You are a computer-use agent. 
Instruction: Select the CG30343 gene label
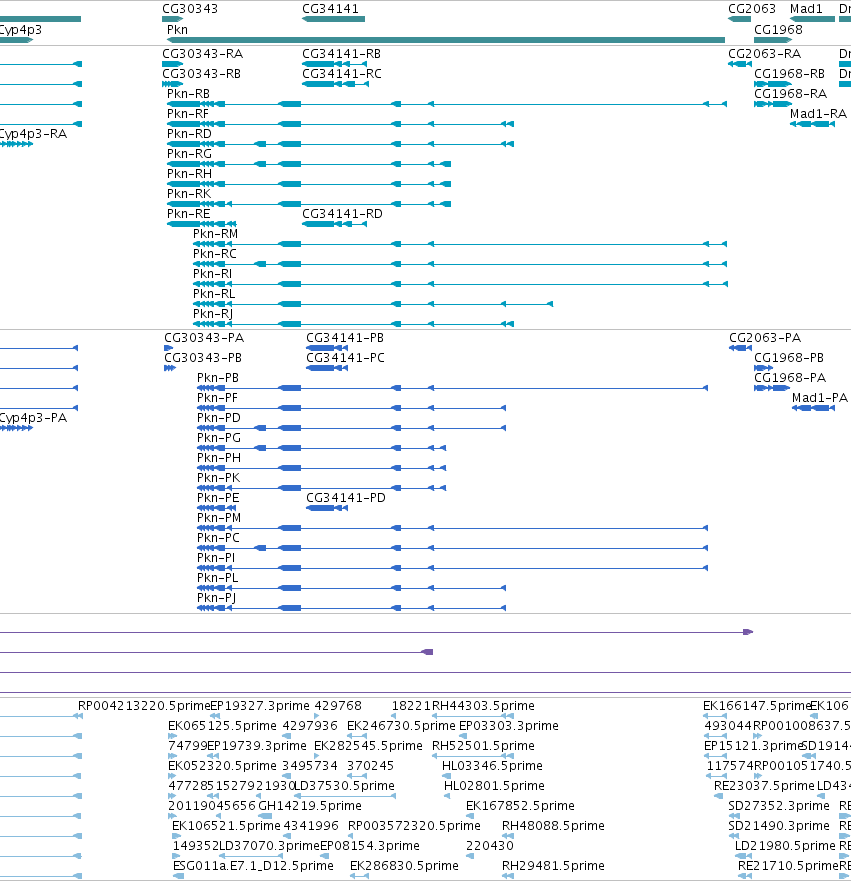190,8
